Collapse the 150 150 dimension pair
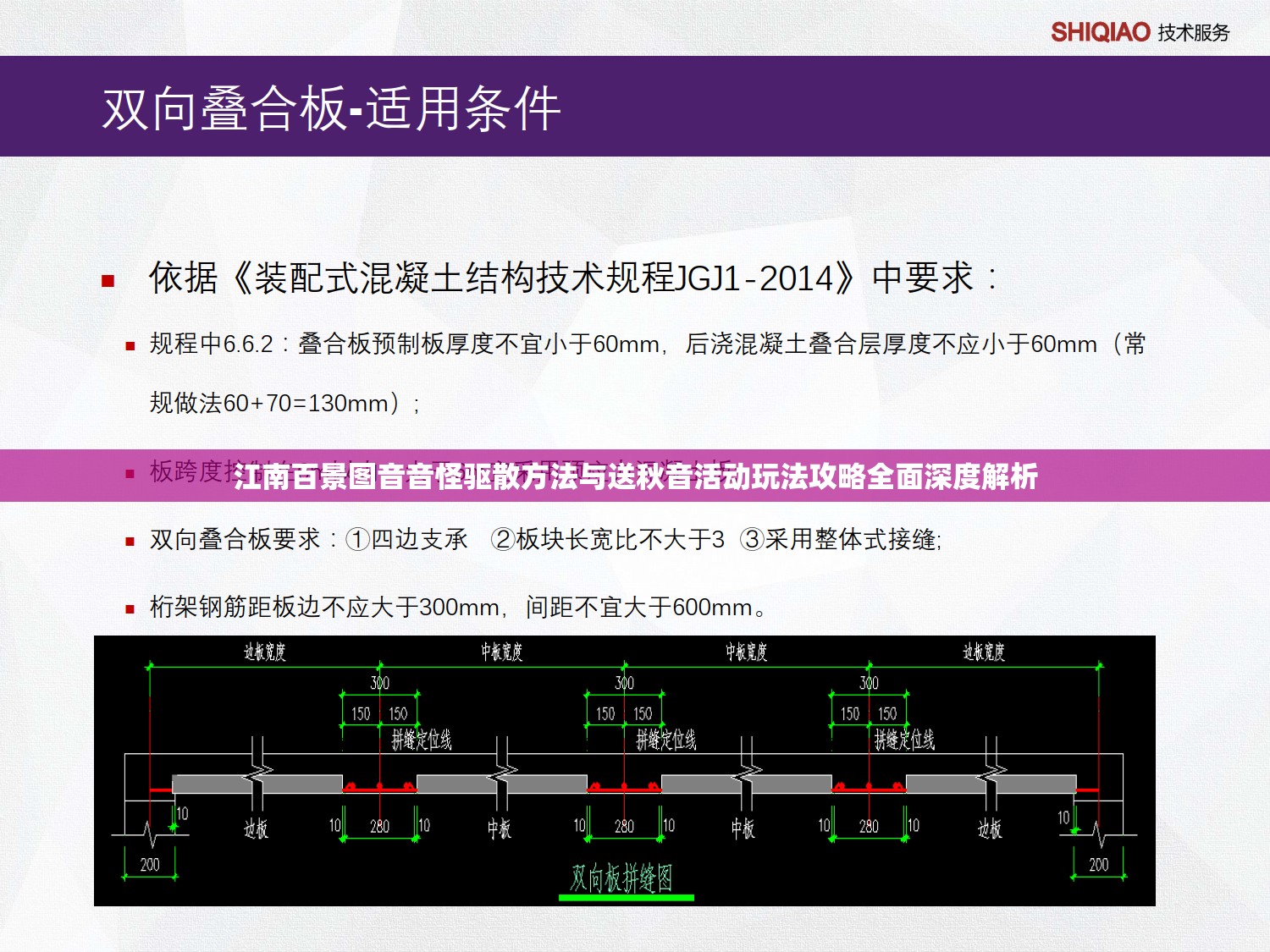Screen dimensions: 1270x952 (380, 713)
